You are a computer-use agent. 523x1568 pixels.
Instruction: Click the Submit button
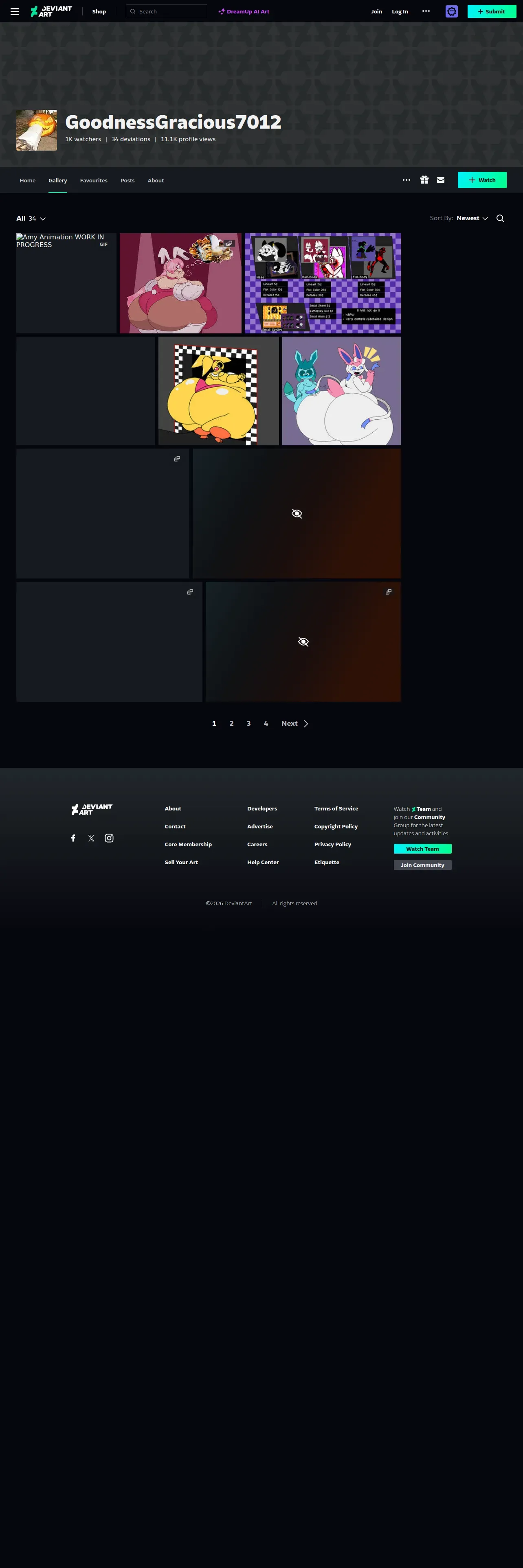pyautogui.click(x=492, y=11)
